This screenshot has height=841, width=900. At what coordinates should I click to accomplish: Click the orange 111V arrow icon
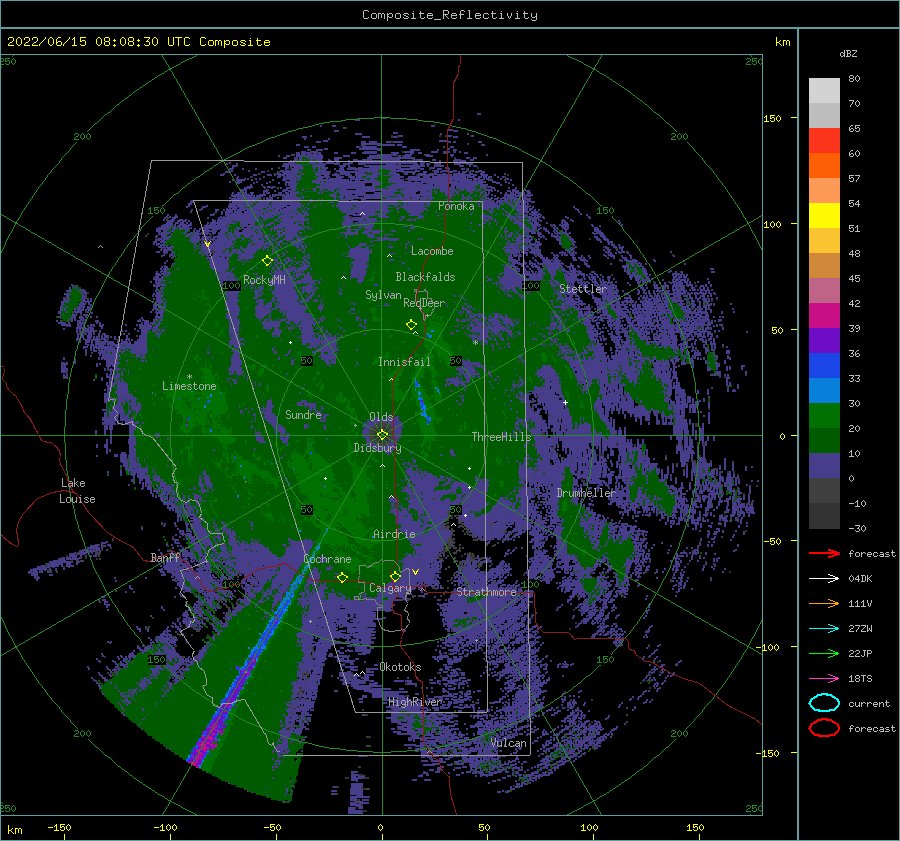tap(824, 603)
